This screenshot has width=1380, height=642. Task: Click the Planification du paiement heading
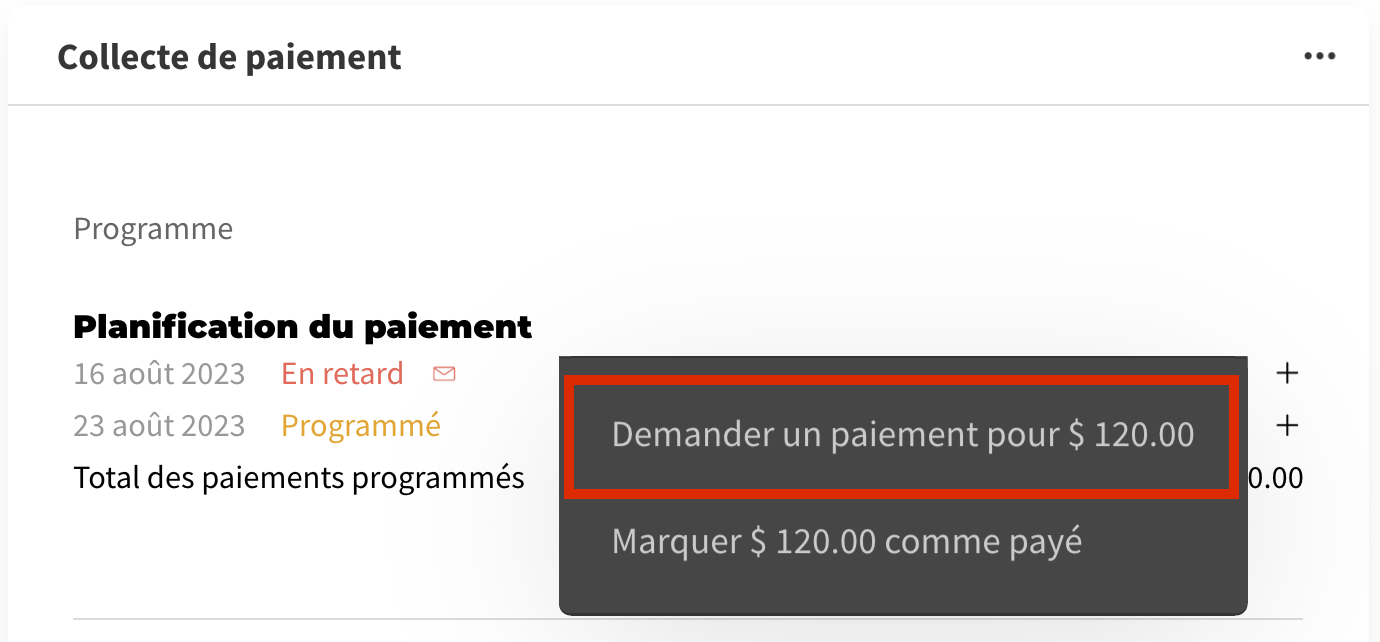click(302, 326)
